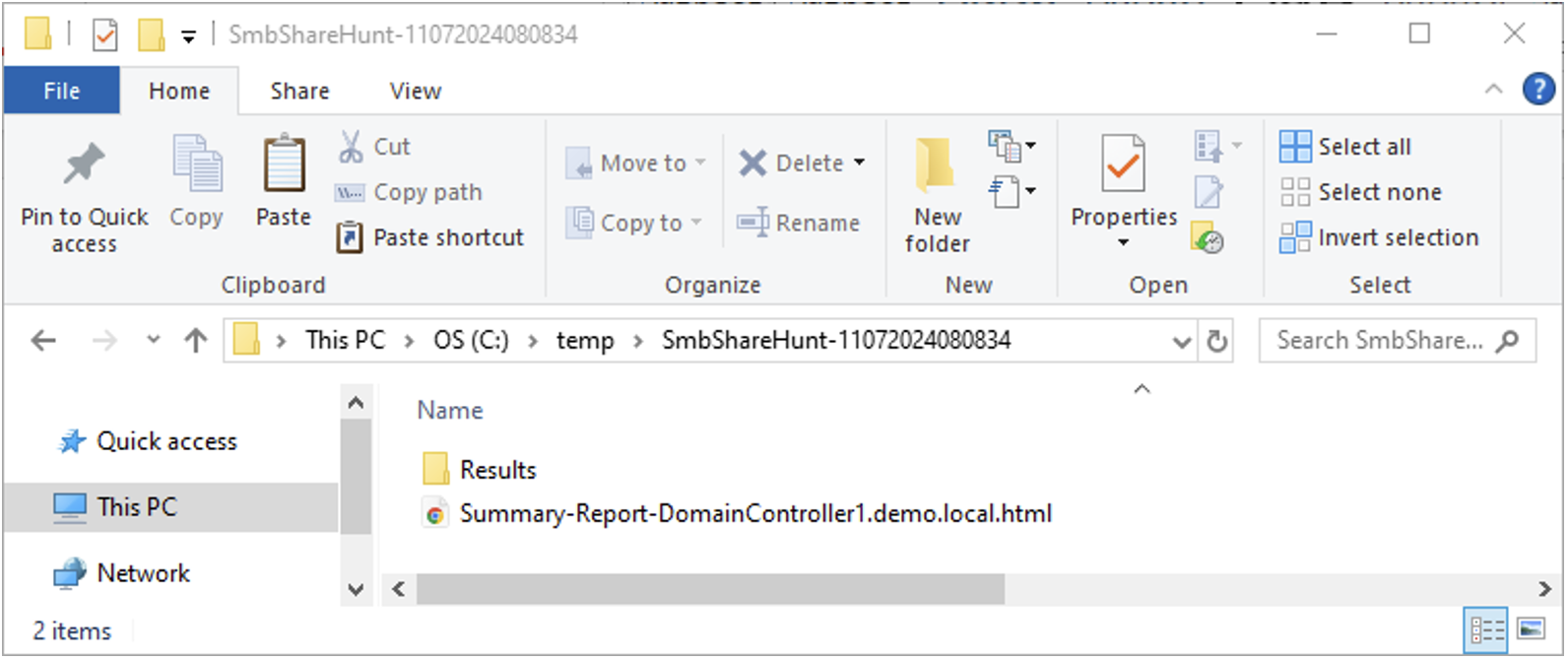1568x660 pixels.
Task: Click the Properties icon
Action: point(1123,164)
